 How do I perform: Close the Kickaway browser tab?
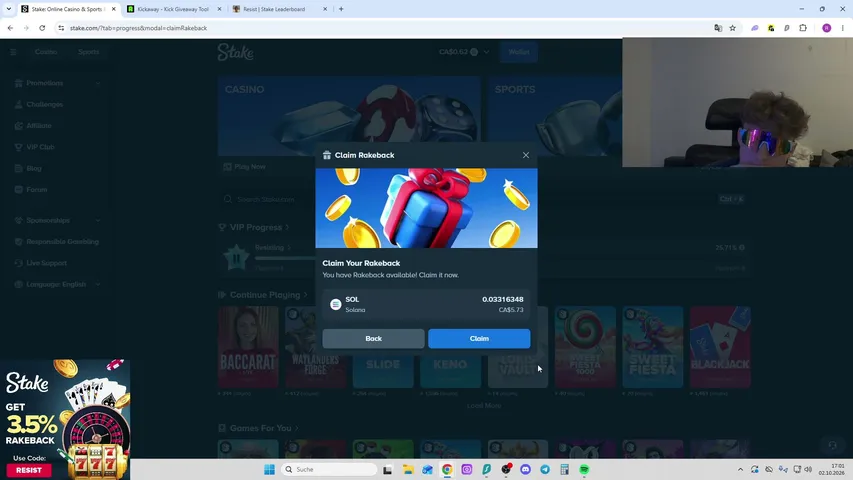pyautogui.click(x=219, y=9)
